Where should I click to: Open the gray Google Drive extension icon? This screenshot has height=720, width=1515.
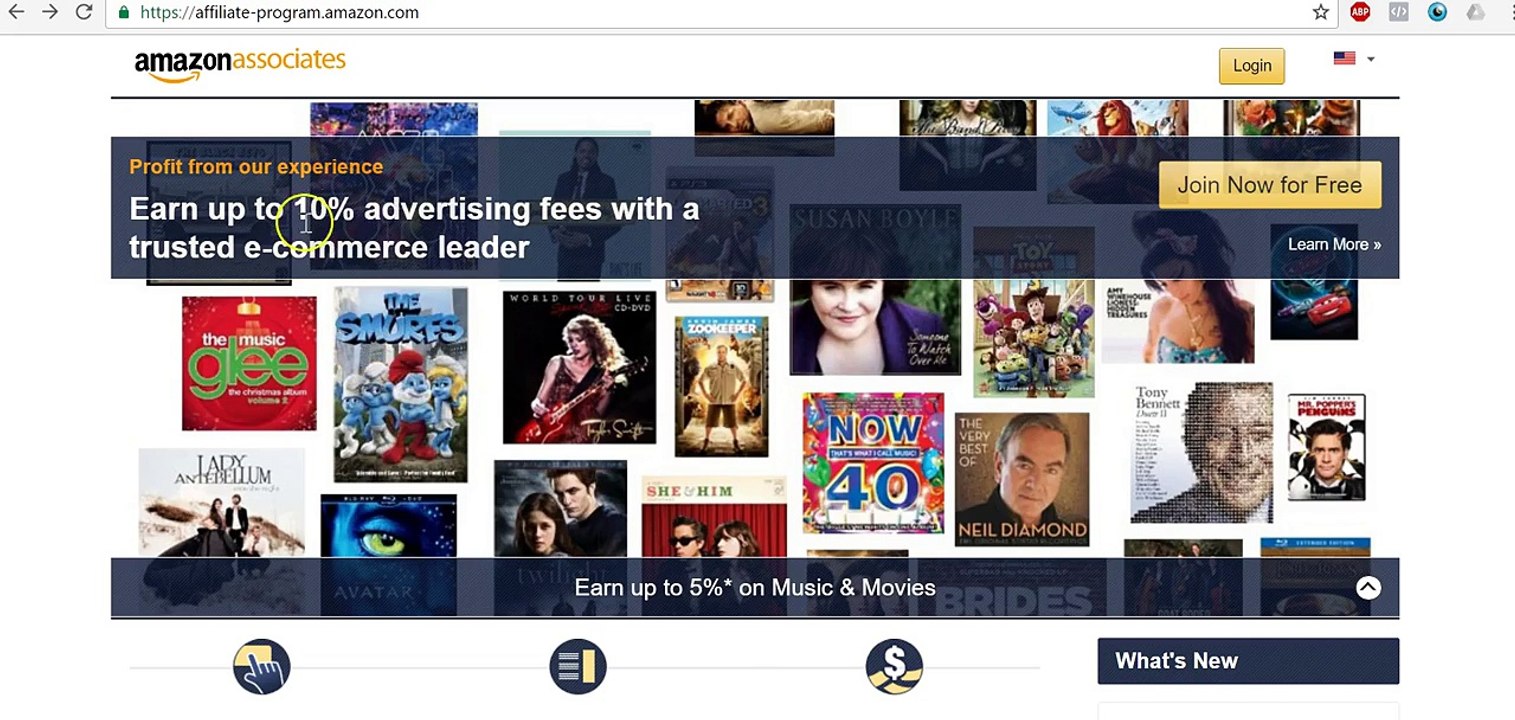click(1475, 12)
